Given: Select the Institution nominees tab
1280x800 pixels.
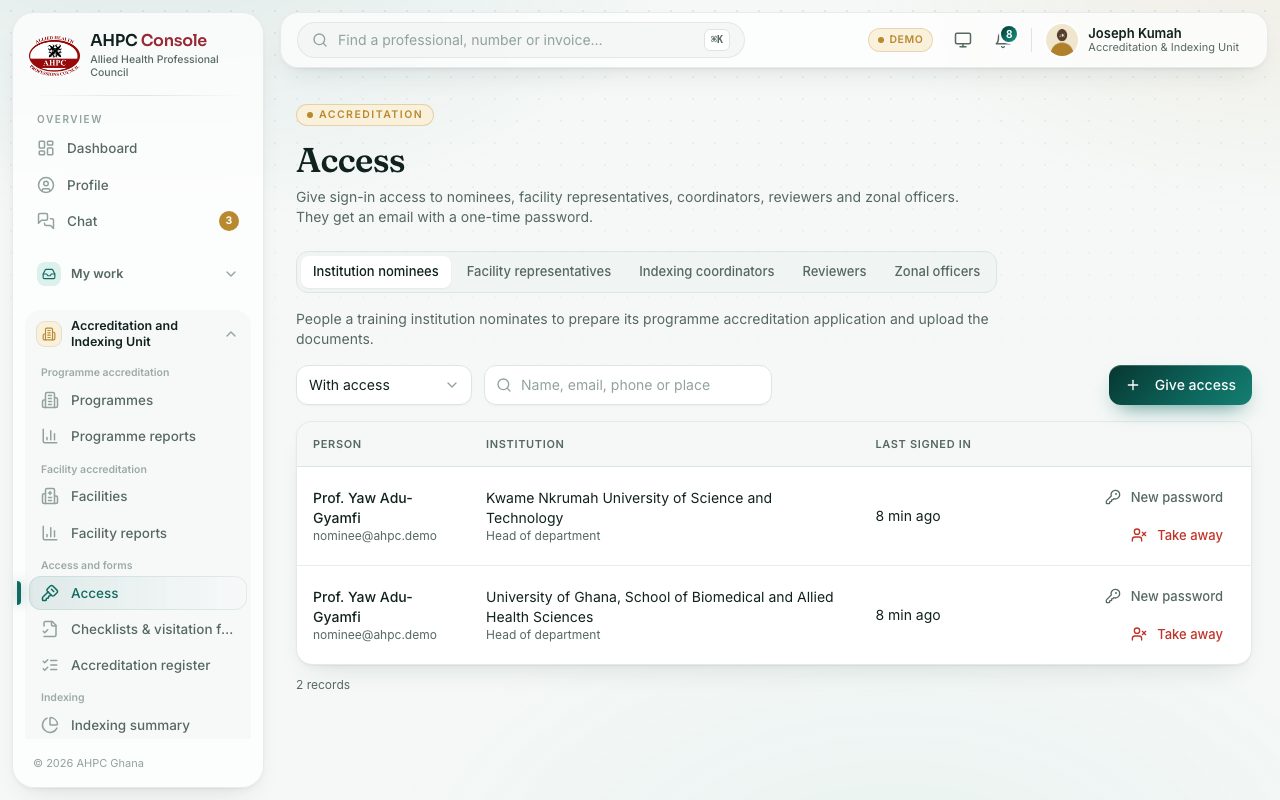Looking at the screenshot, I should (x=376, y=271).
